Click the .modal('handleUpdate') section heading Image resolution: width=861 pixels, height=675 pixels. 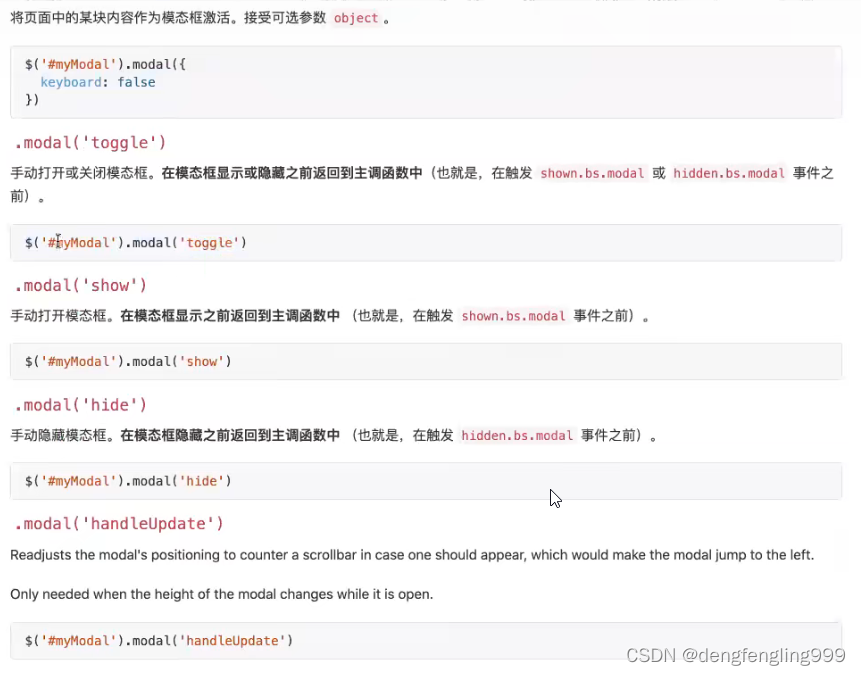point(120,523)
